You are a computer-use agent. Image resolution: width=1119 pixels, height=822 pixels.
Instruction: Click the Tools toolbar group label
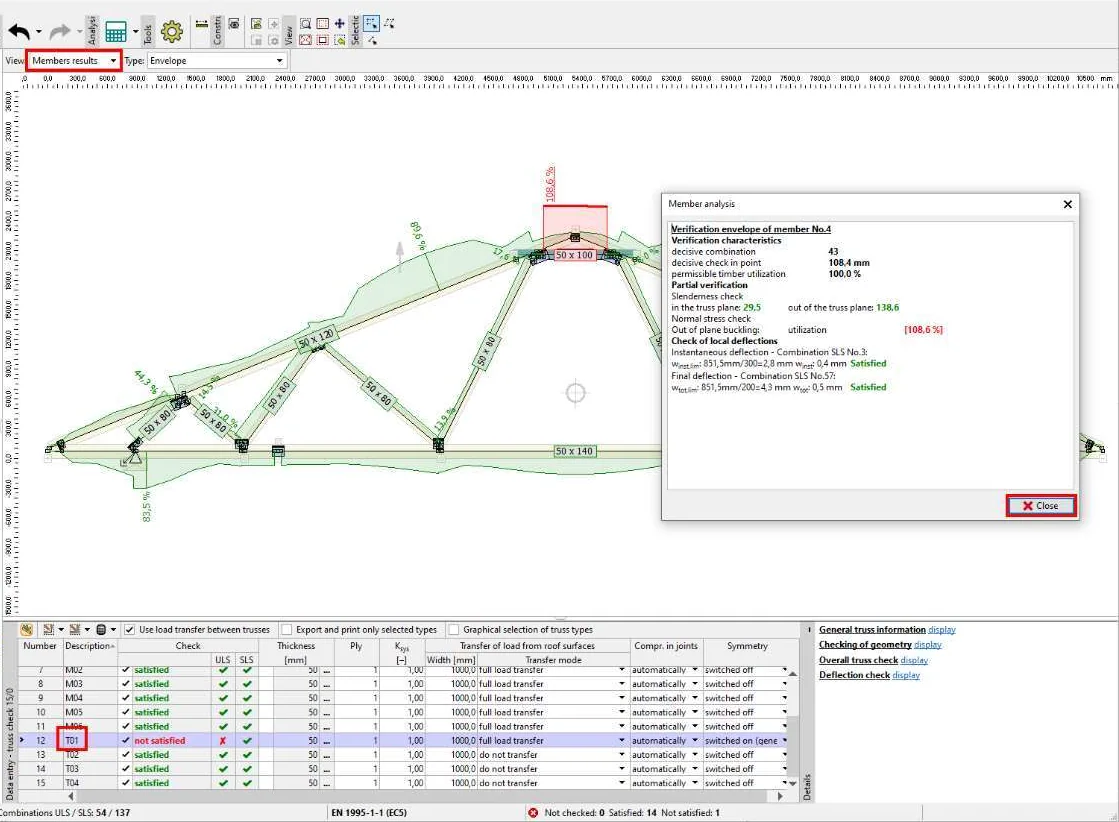click(148, 31)
